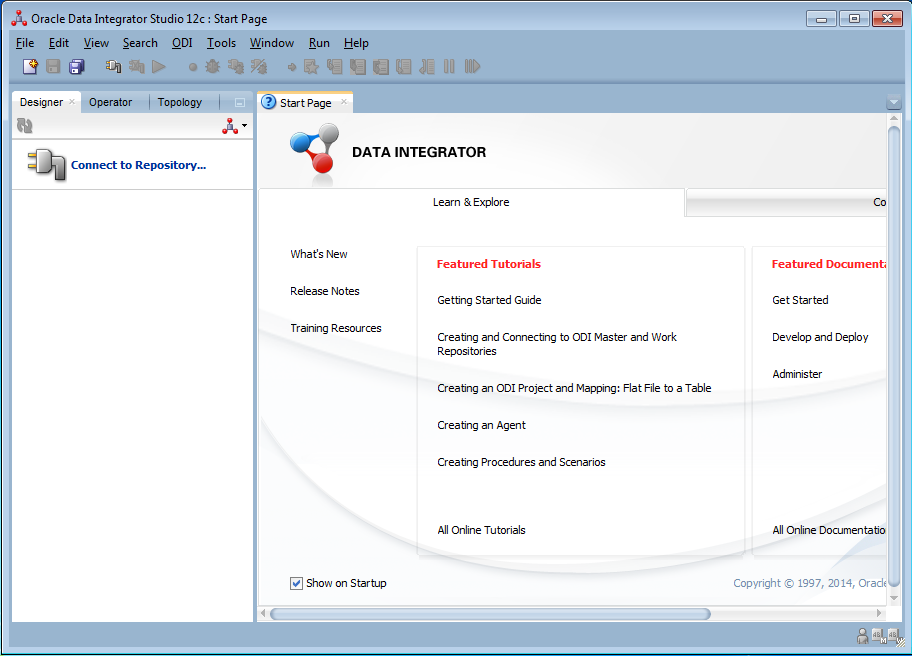Open the Edit menu
Viewport: 912px width, 656px height.
click(x=59, y=43)
